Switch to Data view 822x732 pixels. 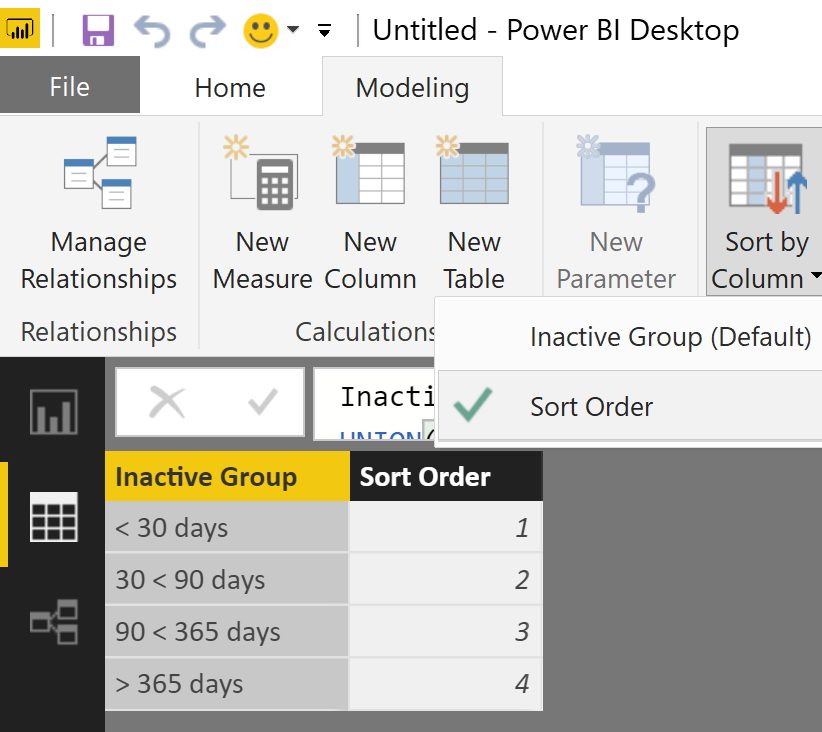(x=53, y=517)
